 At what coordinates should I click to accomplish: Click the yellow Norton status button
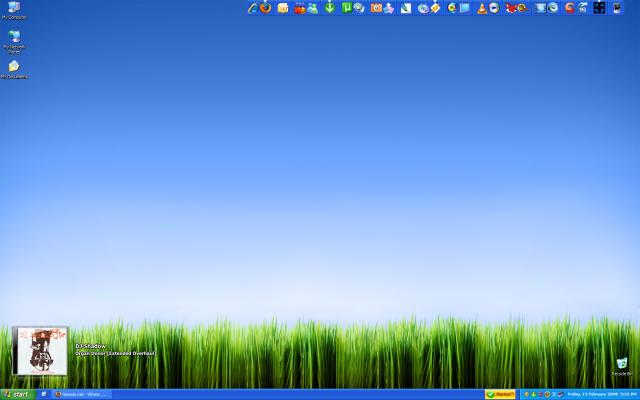click(500, 394)
